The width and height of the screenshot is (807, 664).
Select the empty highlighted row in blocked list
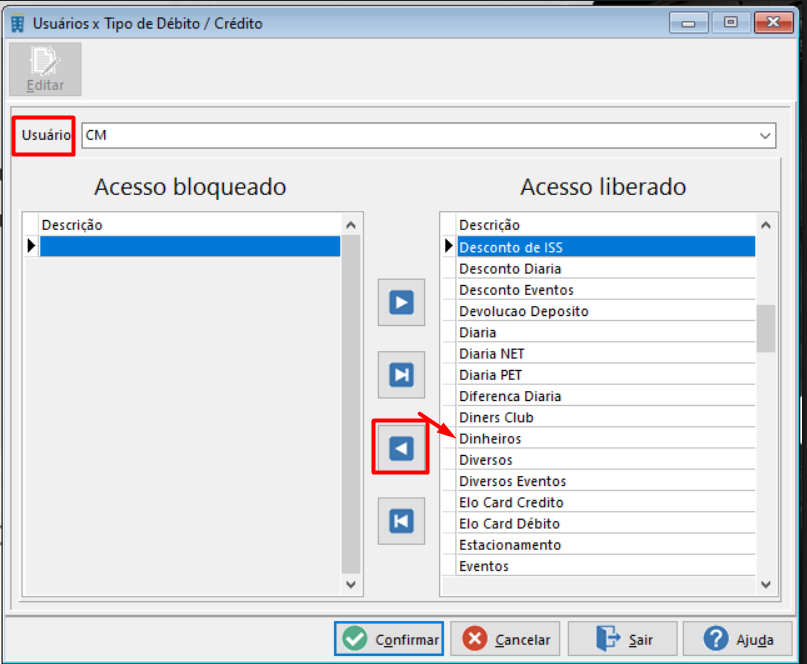[190, 247]
